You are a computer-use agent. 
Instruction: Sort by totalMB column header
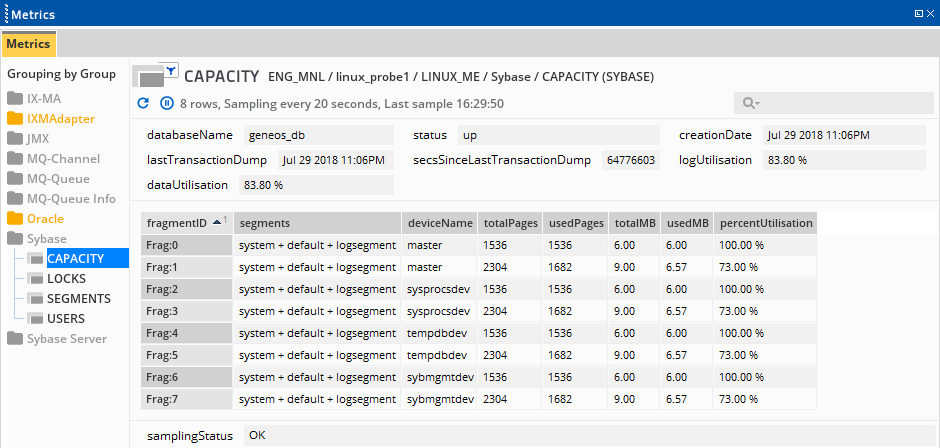pyautogui.click(x=635, y=223)
